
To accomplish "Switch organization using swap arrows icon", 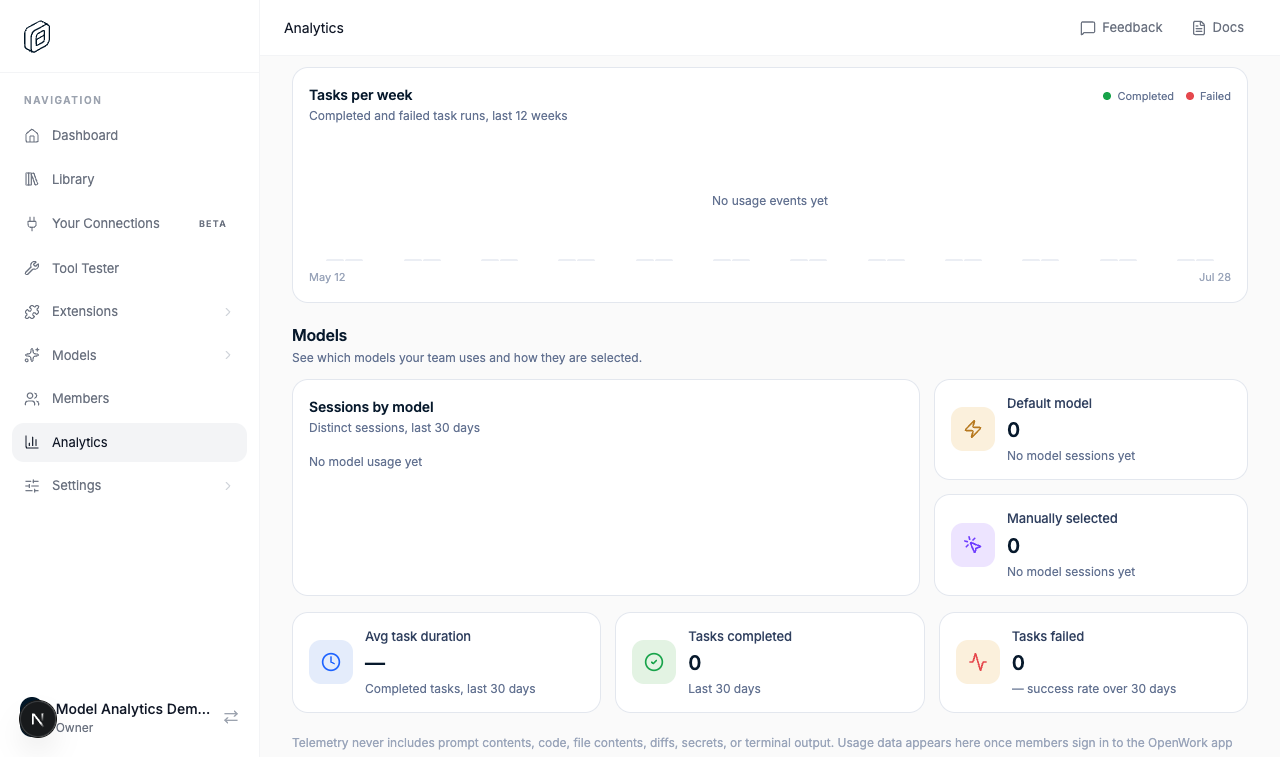I will [231, 717].
